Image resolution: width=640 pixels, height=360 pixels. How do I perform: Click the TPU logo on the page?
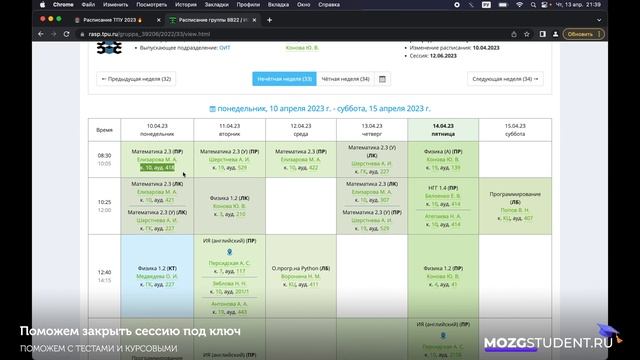pyautogui.click(x=109, y=47)
